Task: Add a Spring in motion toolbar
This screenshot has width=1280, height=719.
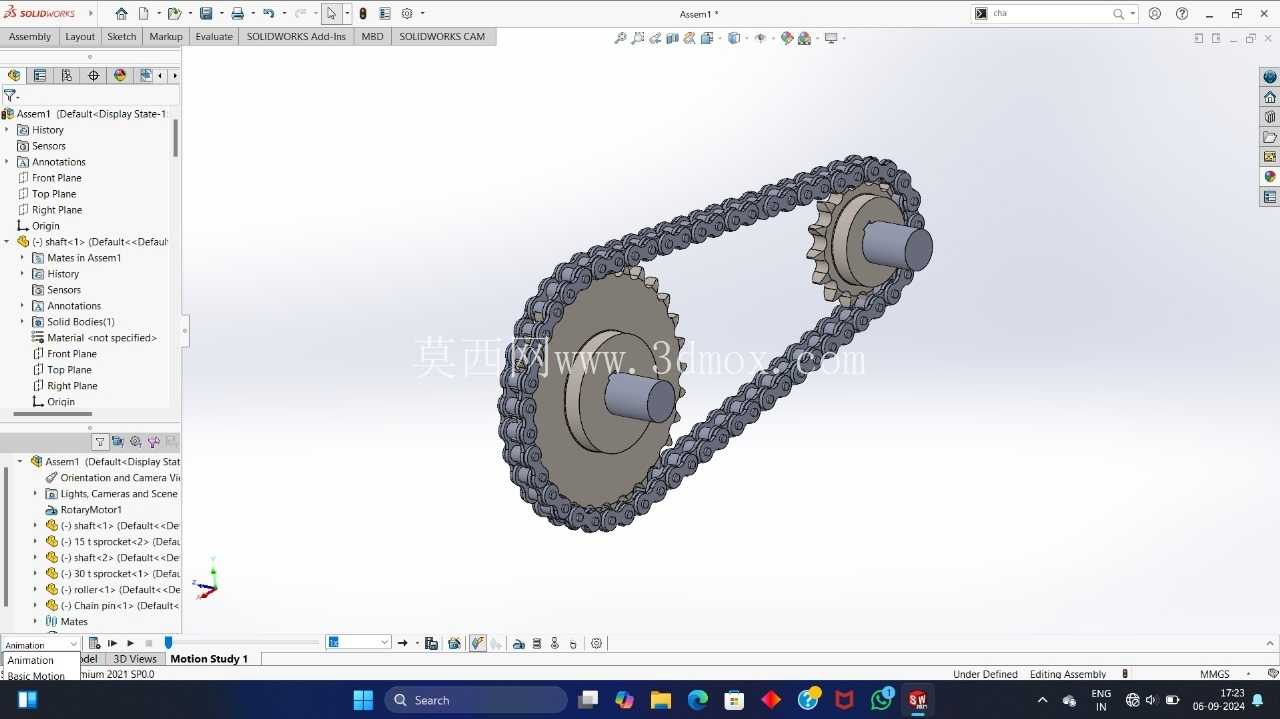Action: [x=537, y=643]
